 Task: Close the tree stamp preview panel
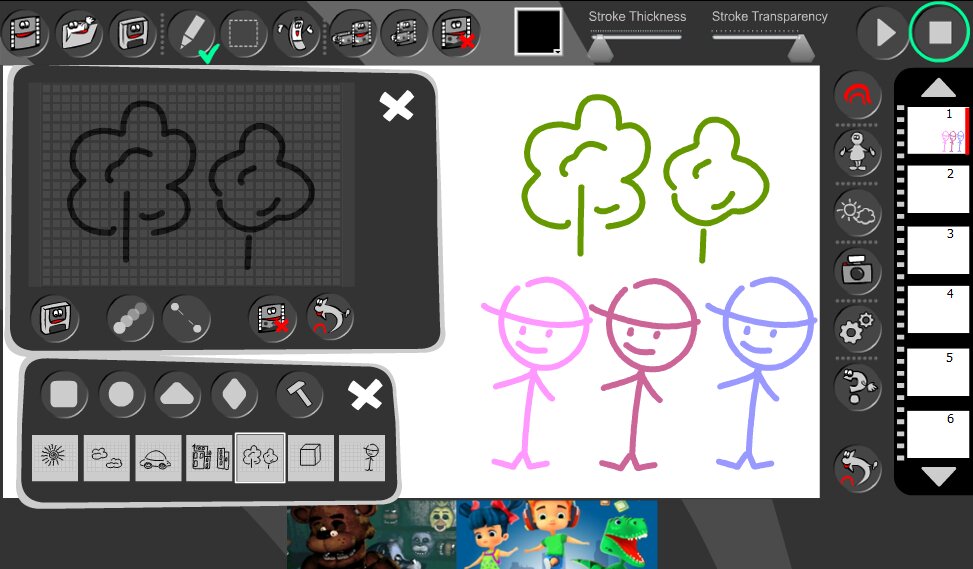coord(397,106)
